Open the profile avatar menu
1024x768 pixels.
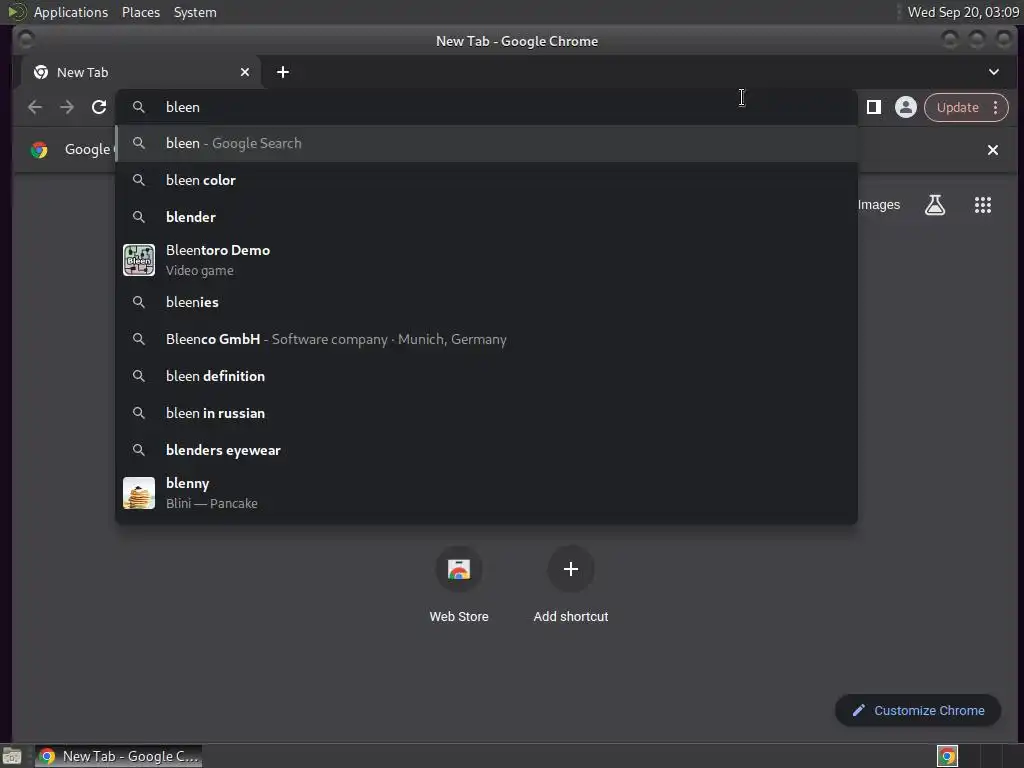click(905, 107)
